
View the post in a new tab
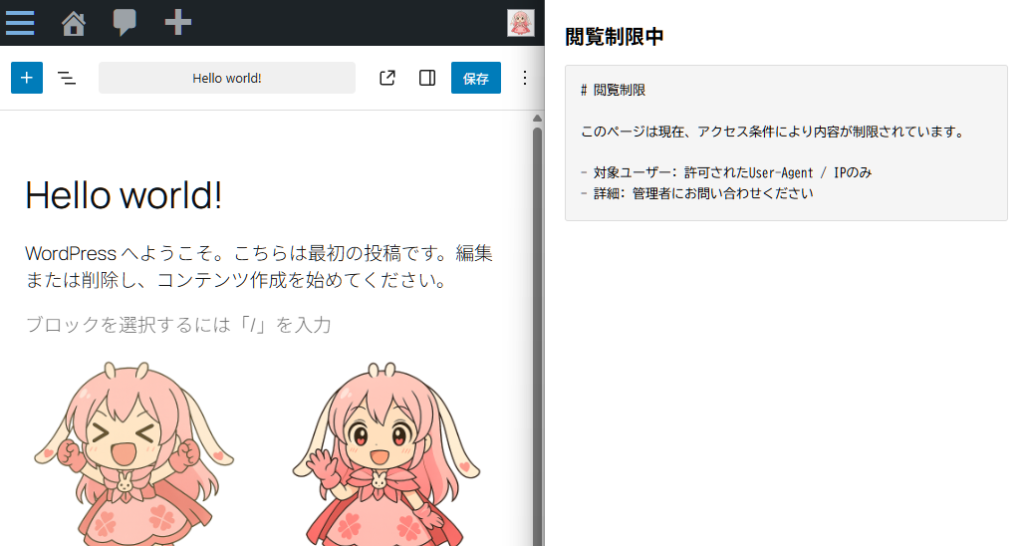tap(387, 78)
